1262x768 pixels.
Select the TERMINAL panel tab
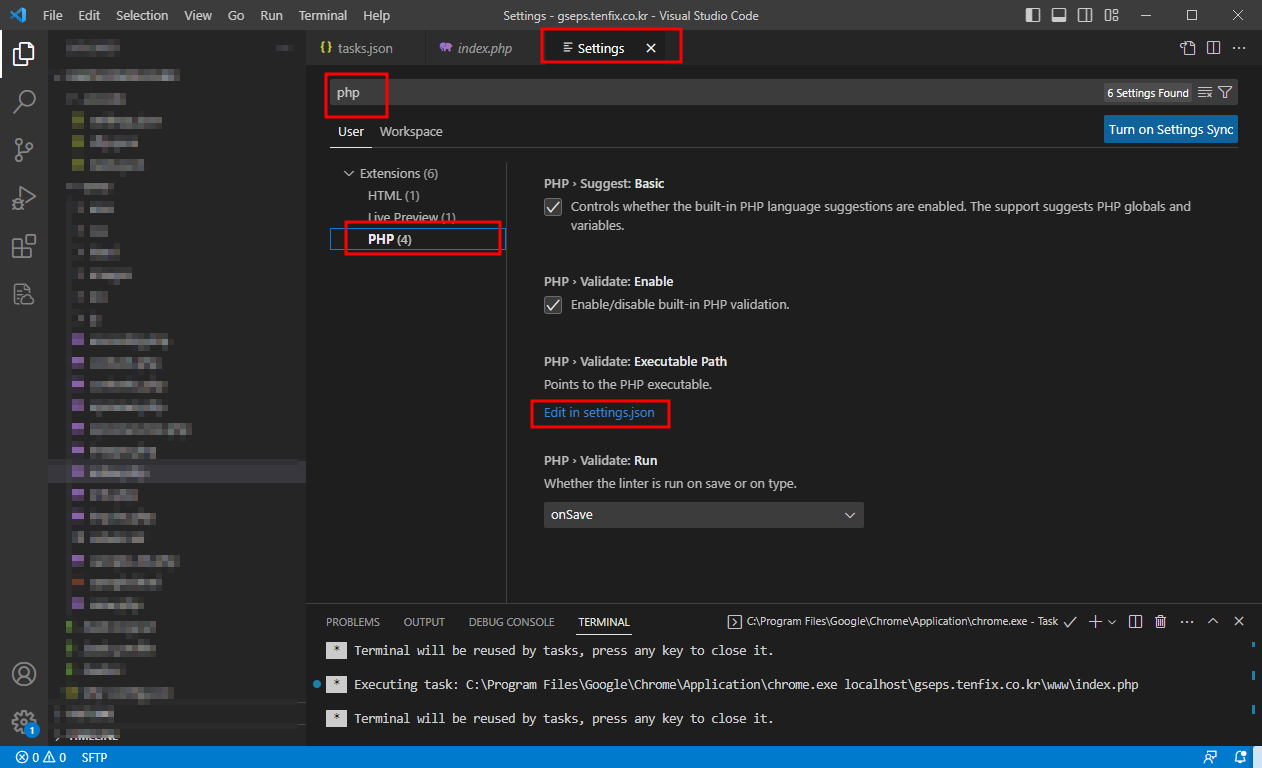[x=604, y=622]
